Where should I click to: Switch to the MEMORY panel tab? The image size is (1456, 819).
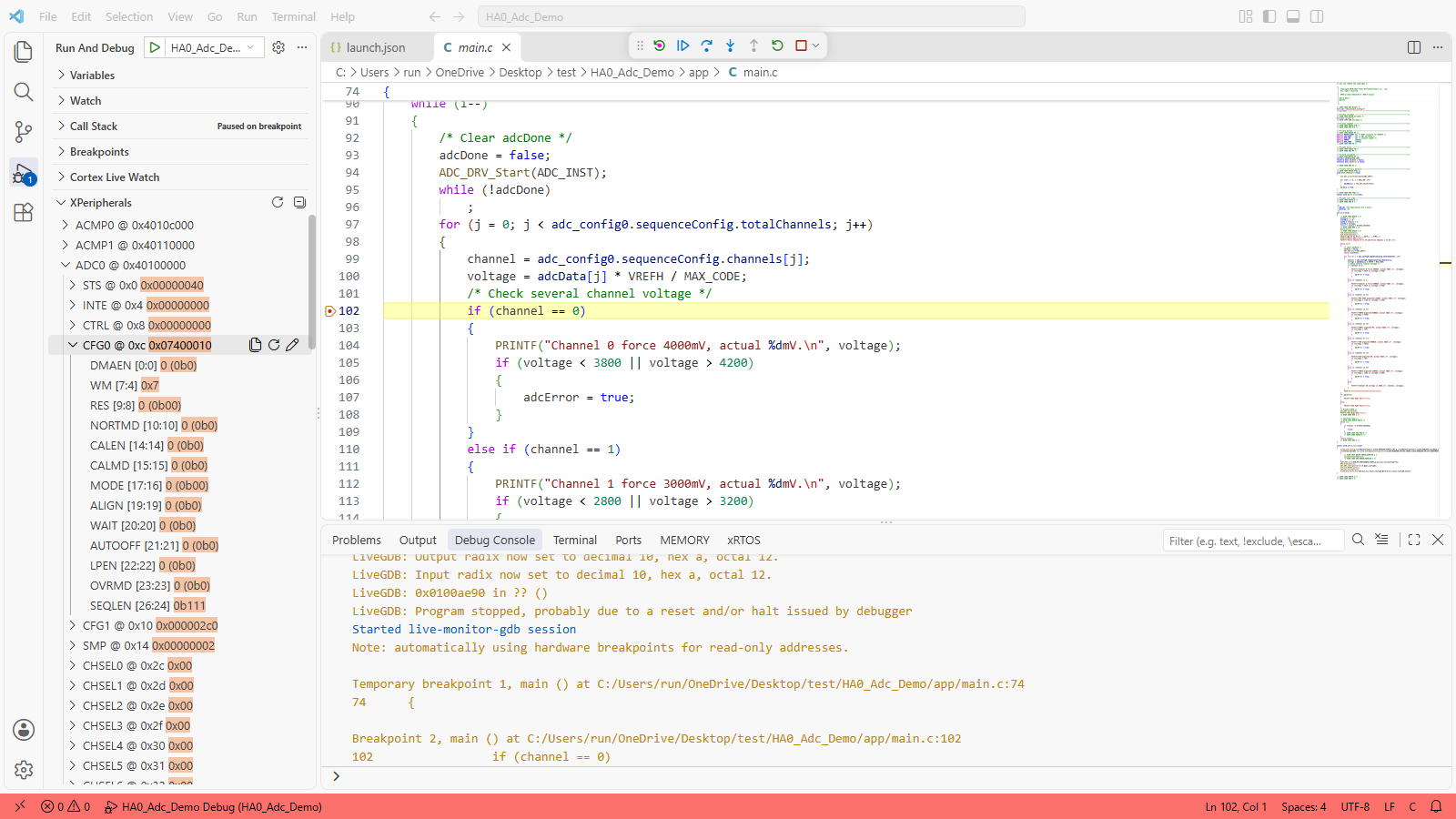pyautogui.click(x=684, y=540)
